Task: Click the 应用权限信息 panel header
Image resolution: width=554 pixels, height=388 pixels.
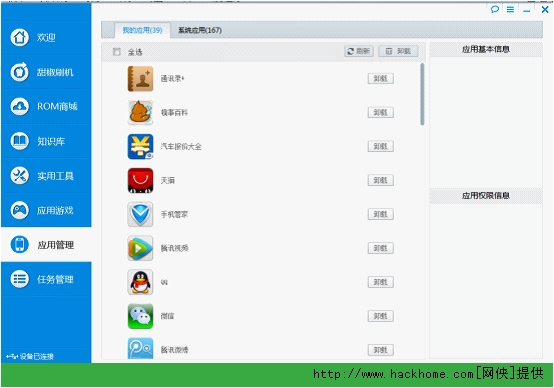Action: pos(486,196)
